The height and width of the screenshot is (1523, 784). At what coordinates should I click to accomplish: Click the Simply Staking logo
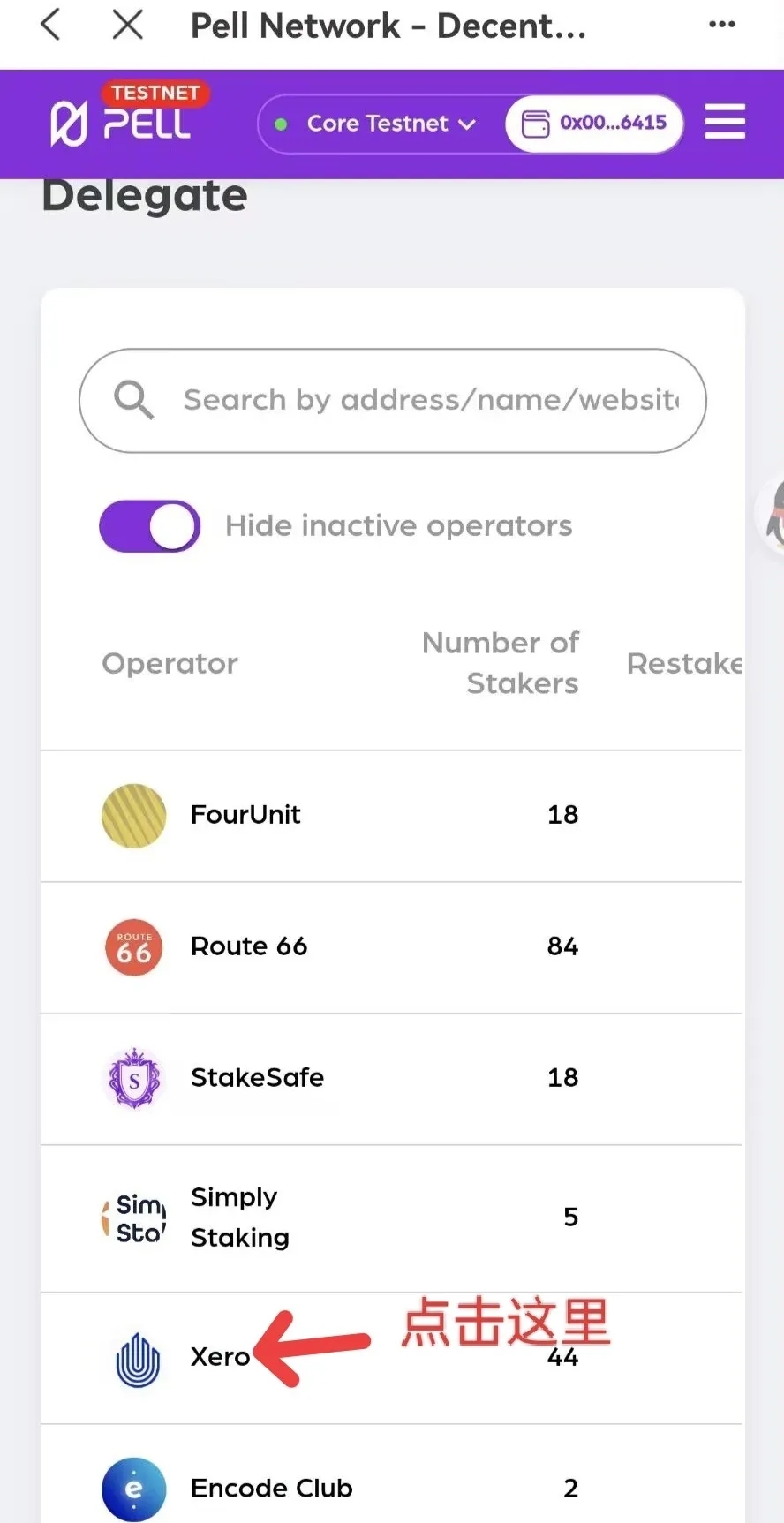click(x=134, y=1218)
